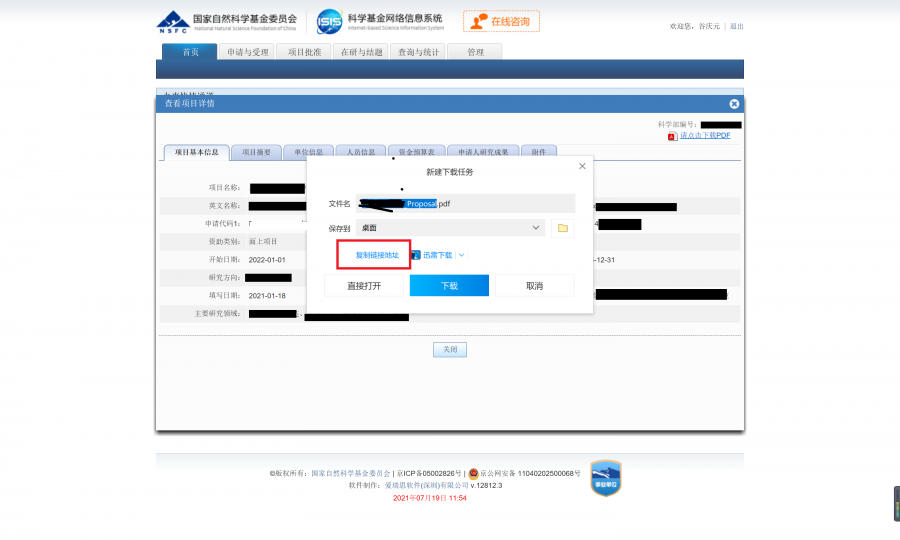Screen dimensions: 900x540
Task: Switch to the 项目摘要 tab
Action: click(x=256, y=152)
